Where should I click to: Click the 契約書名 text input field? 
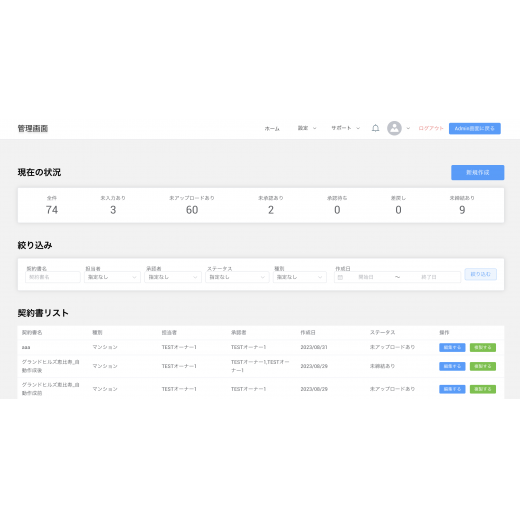point(53,277)
